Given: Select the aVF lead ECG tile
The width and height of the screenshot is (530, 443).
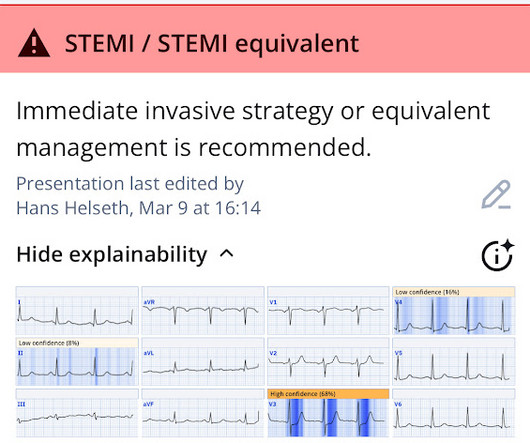Looking at the screenshot, I should [x=203, y=413].
